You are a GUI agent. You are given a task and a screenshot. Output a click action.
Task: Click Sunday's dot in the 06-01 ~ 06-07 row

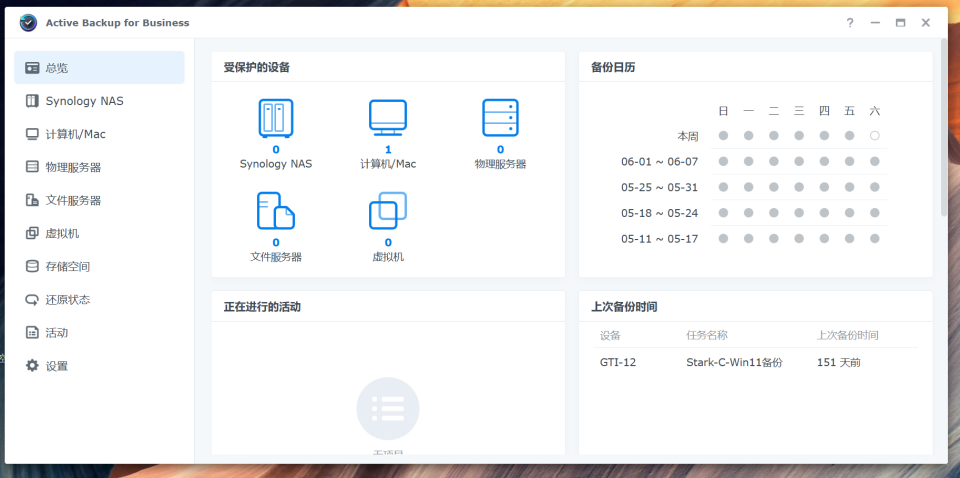pyautogui.click(x=723, y=161)
